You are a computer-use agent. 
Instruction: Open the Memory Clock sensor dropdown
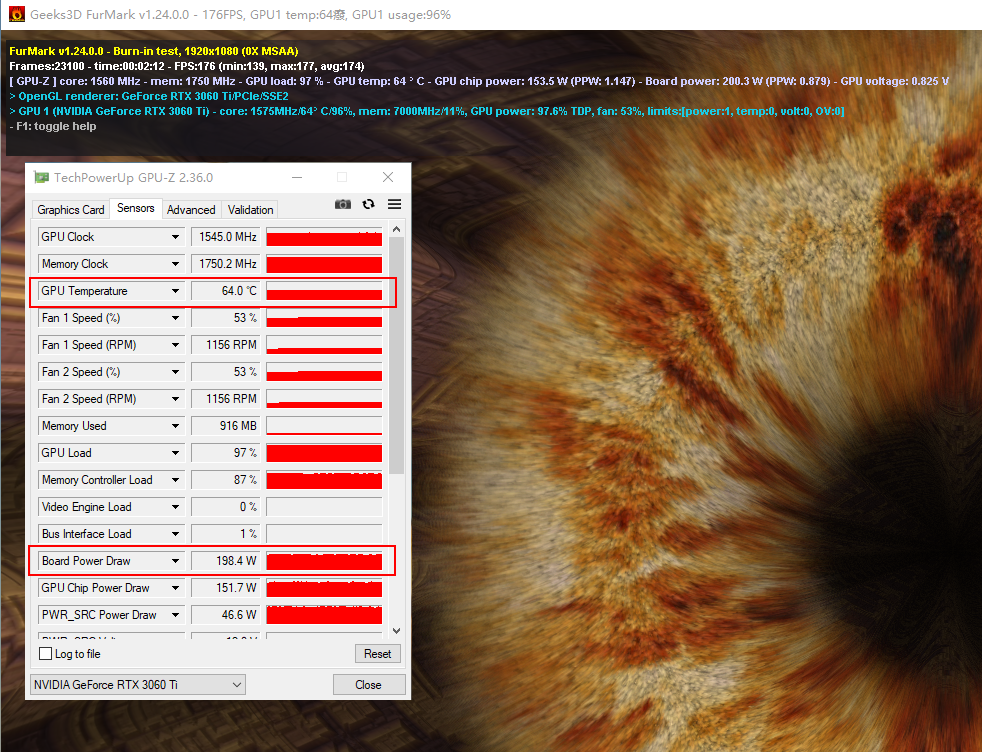(x=175, y=264)
